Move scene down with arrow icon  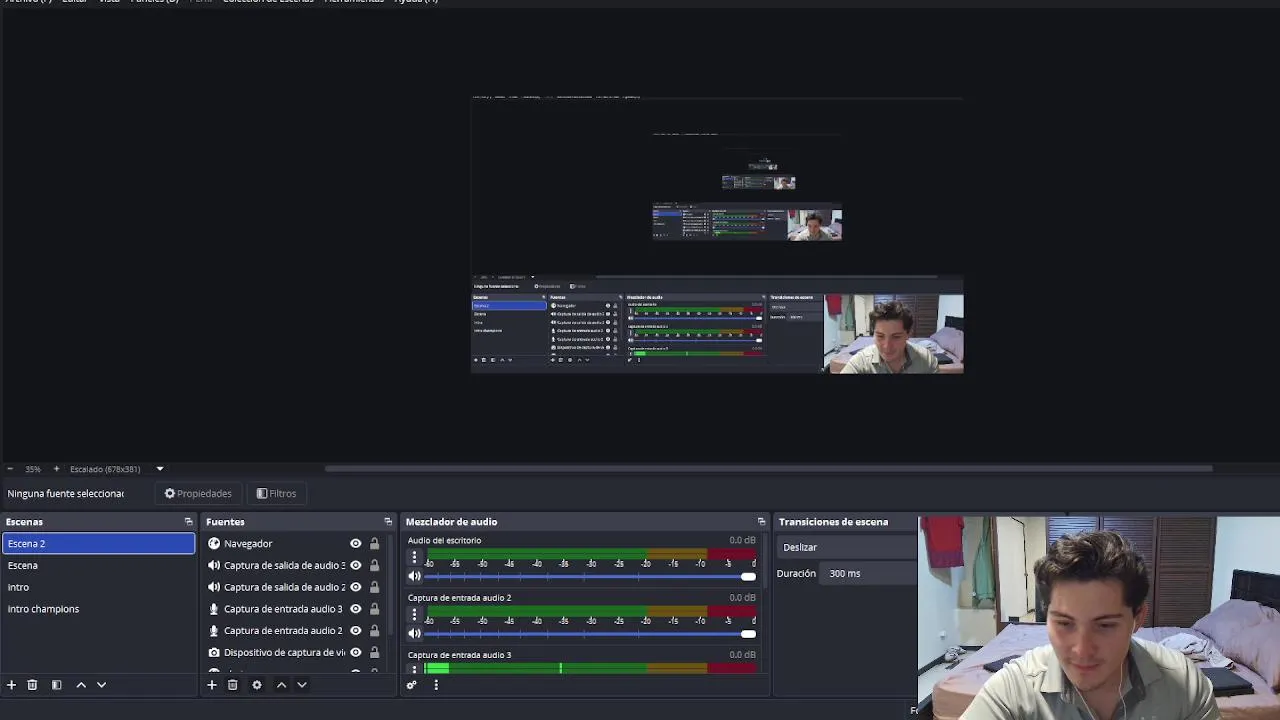point(101,685)
